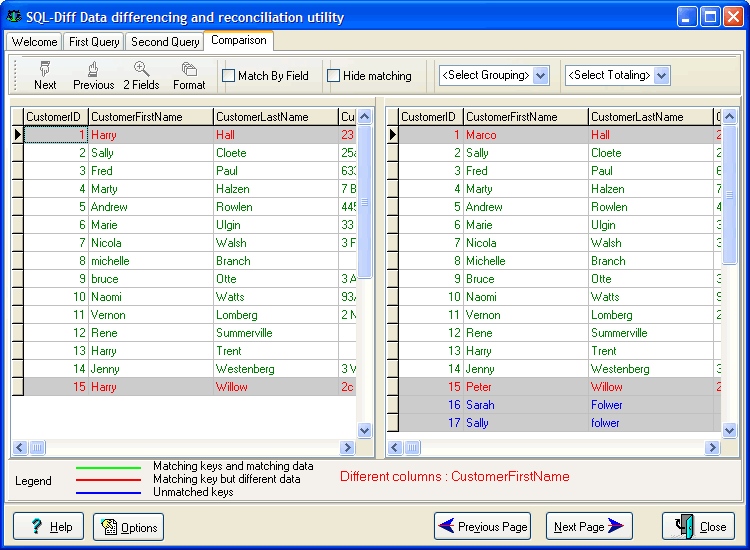750x550 pixels.
Task: Click 'Naomi' in right grid
Action: coord(481,297)
